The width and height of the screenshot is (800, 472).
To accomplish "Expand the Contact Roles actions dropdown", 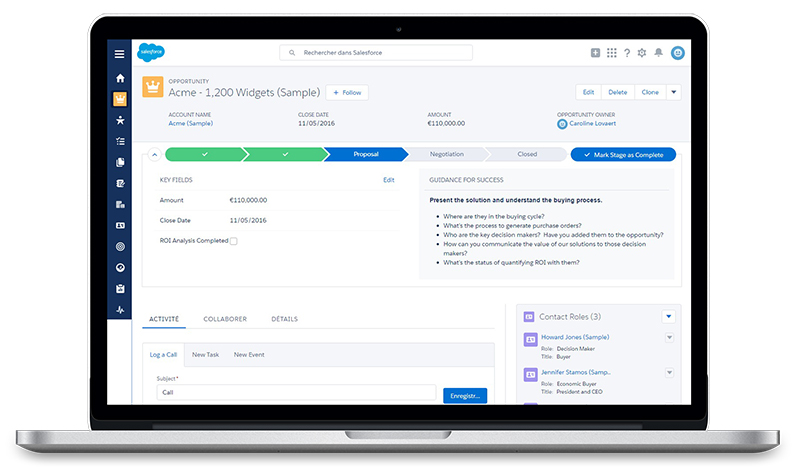I will coord(668,316).
